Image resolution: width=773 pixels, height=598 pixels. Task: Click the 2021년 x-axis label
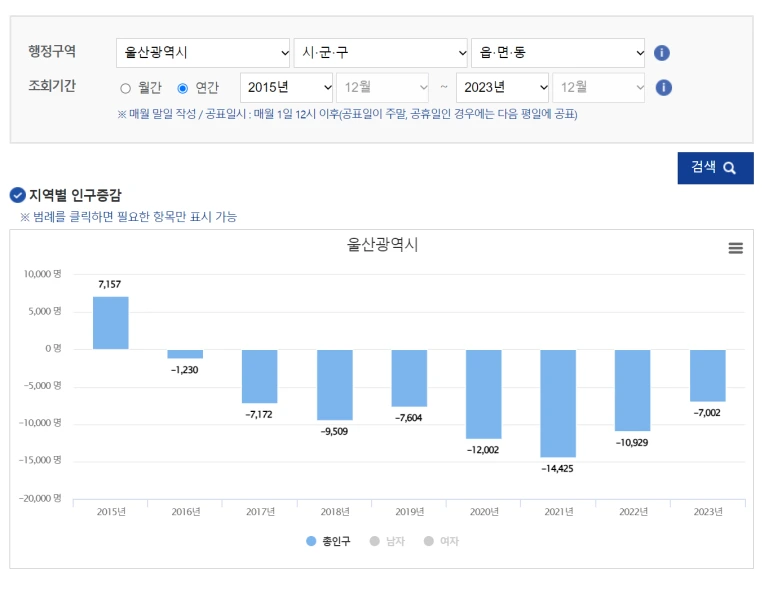point(559,512)
